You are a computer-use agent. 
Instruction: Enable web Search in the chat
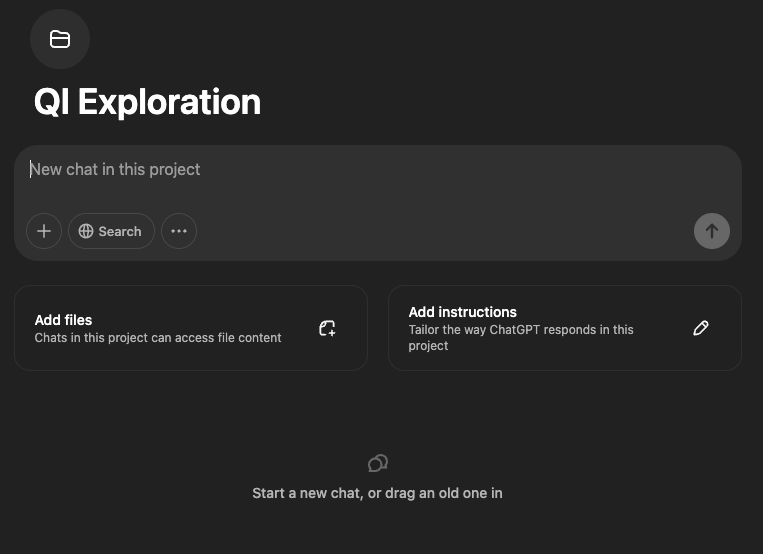pos(111,231)
